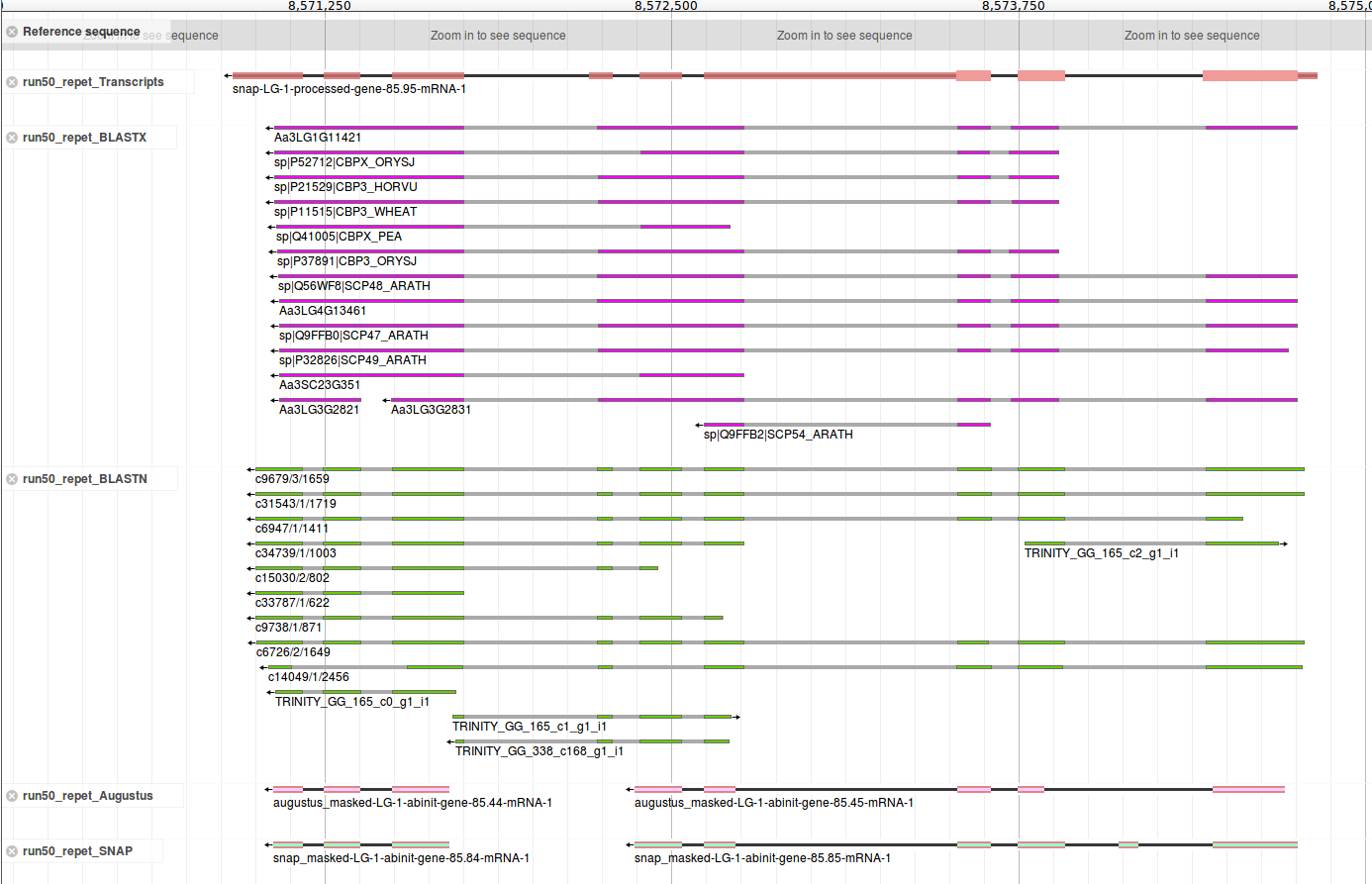Select SNAP gene 85.84-mRNA-1 label

coord(401,858)
